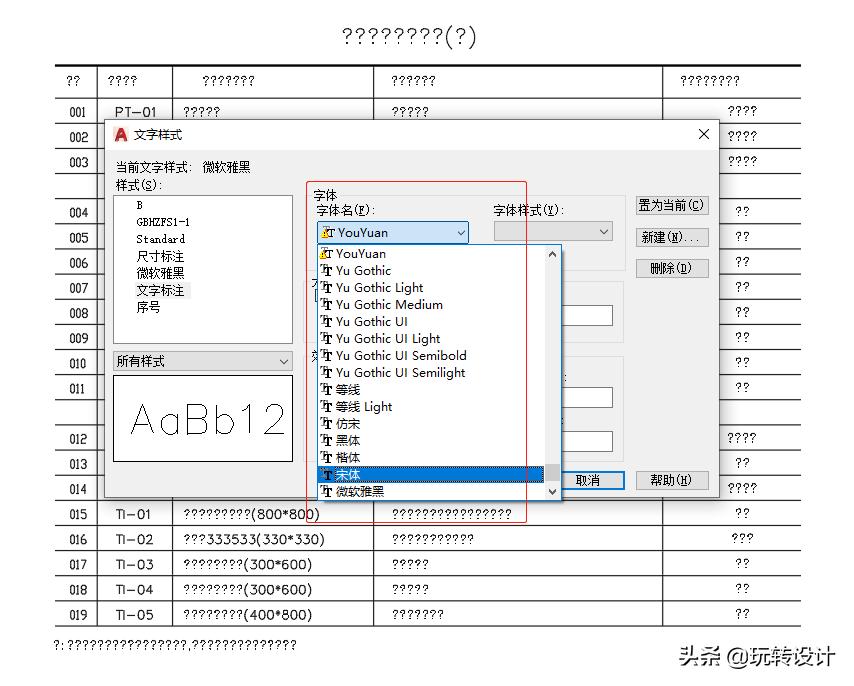
Task: Click the TrueType icon next to 宋体
Action: pyautogui.click(x=331, y=473)
